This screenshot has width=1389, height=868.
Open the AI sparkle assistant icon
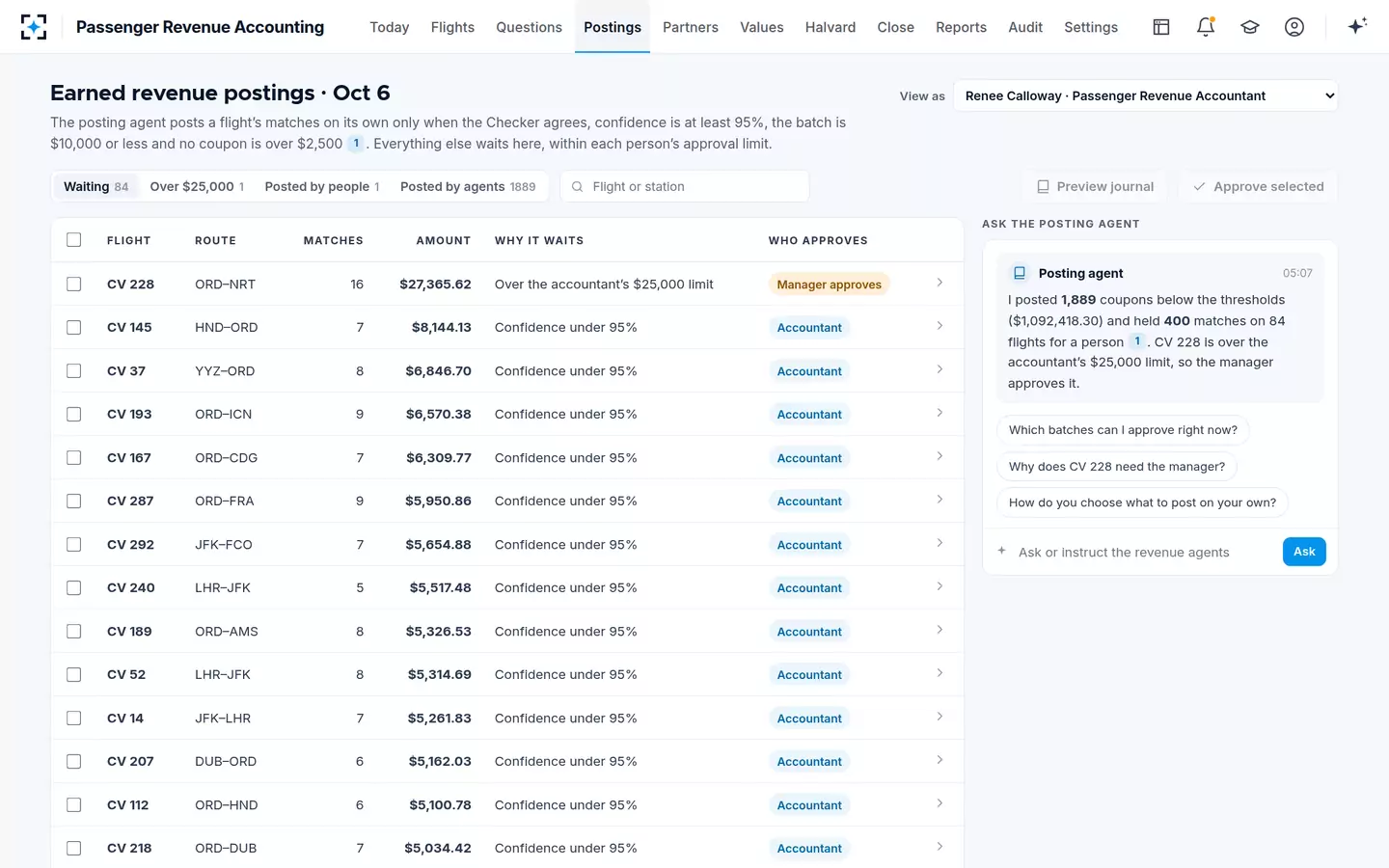pyautogui.click(x=1357, y=26)
